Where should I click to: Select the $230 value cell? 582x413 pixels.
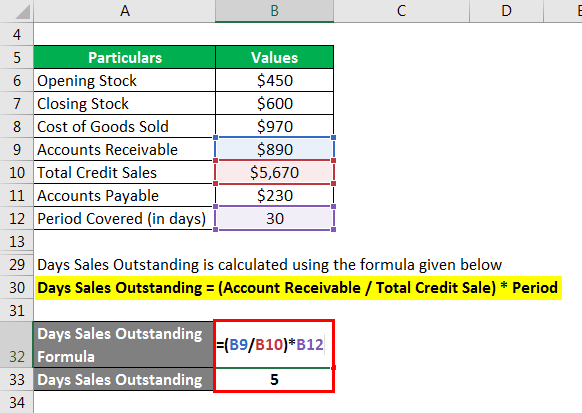pos(274,196)
